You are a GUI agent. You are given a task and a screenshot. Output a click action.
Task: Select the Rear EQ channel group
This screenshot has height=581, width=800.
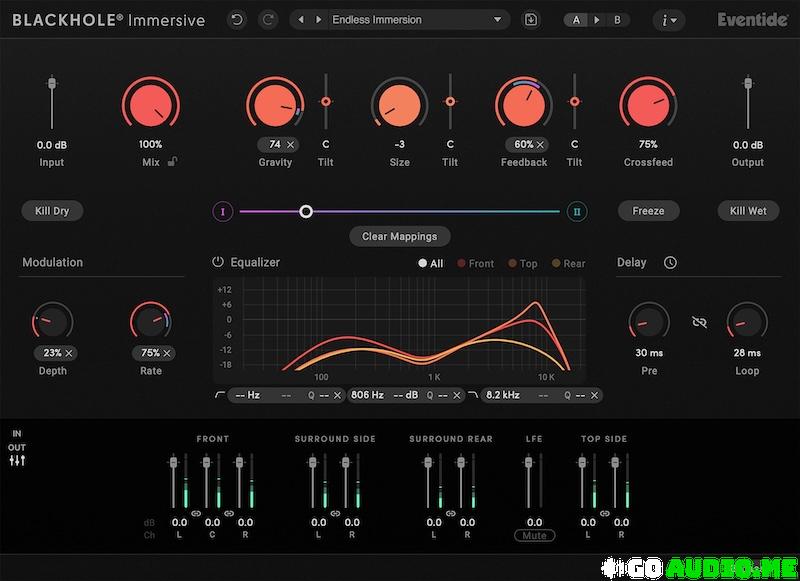tap(568, 263)
